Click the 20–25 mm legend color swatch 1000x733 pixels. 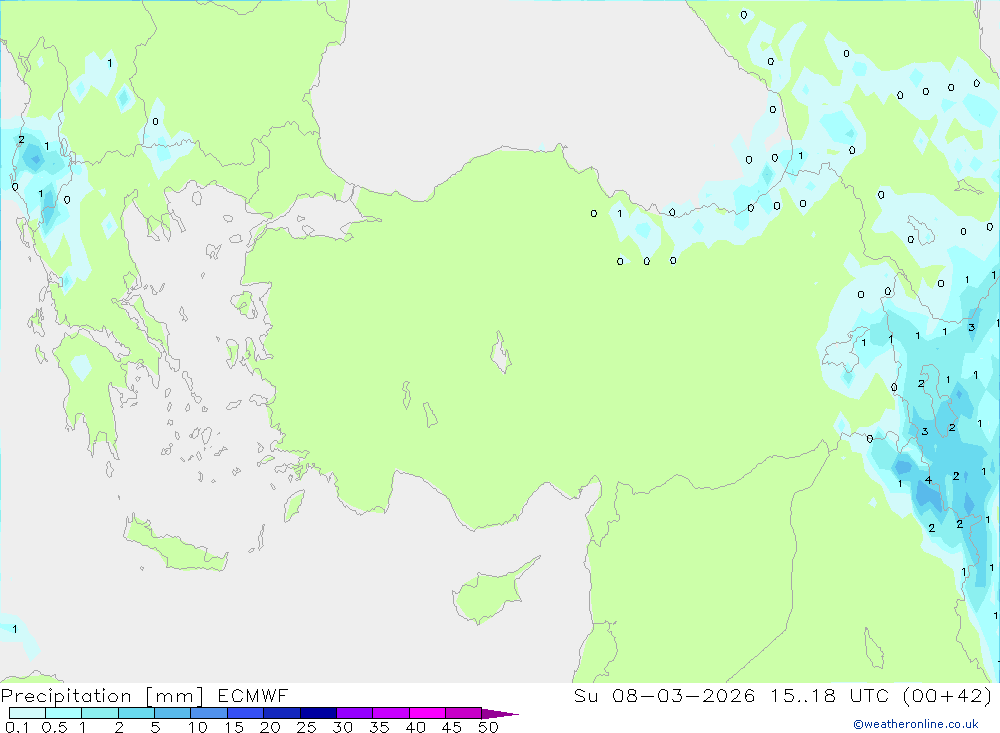tap(282, 713)
